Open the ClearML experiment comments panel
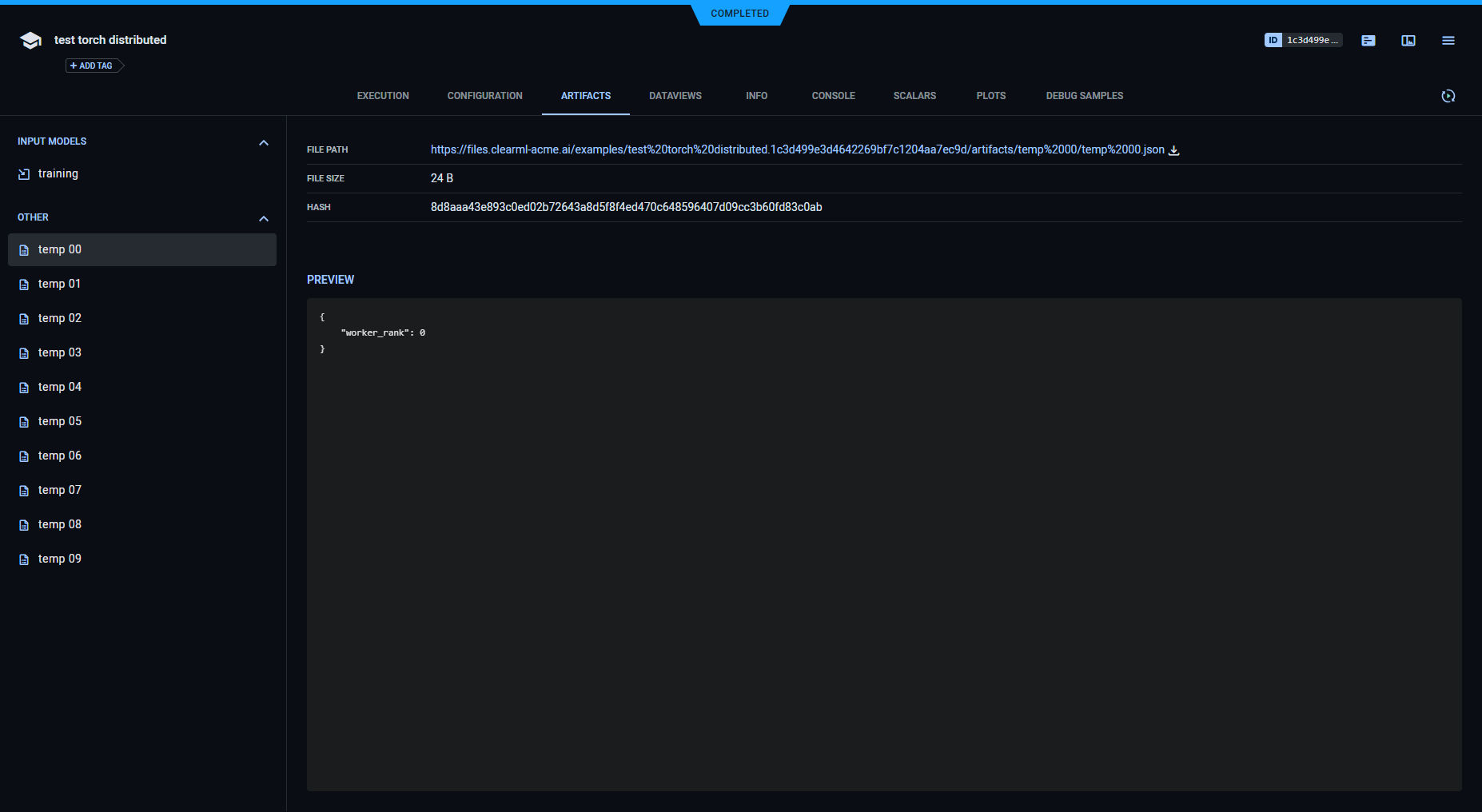1482x812 pixels. 1368,40
